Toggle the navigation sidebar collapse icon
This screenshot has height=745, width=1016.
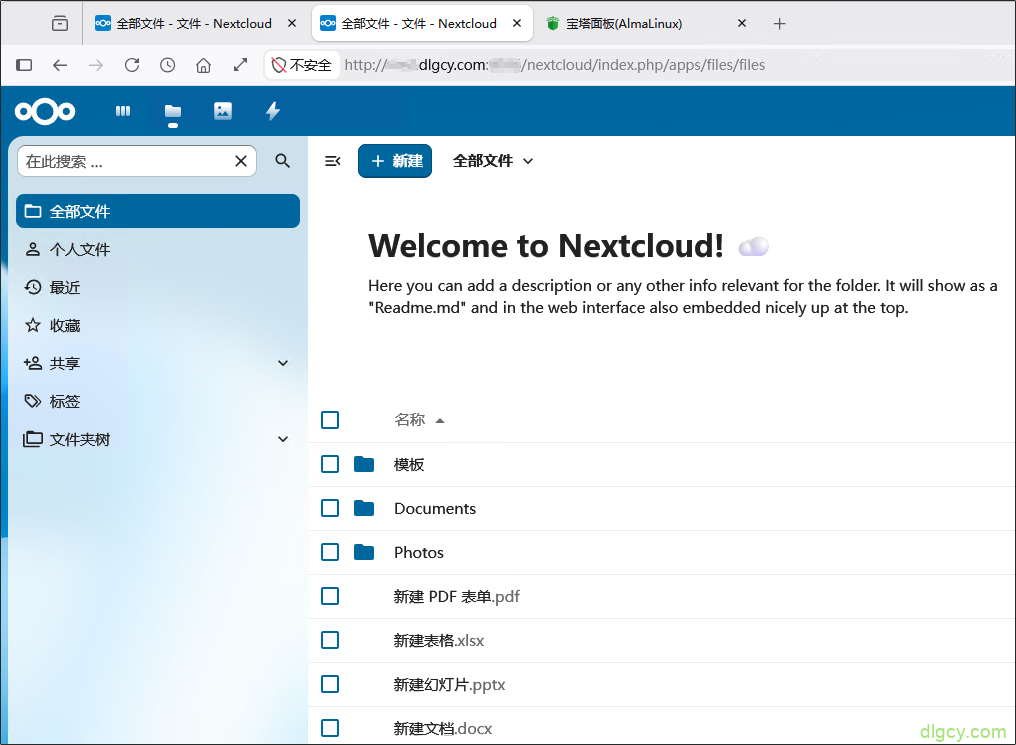pos(332,161)
